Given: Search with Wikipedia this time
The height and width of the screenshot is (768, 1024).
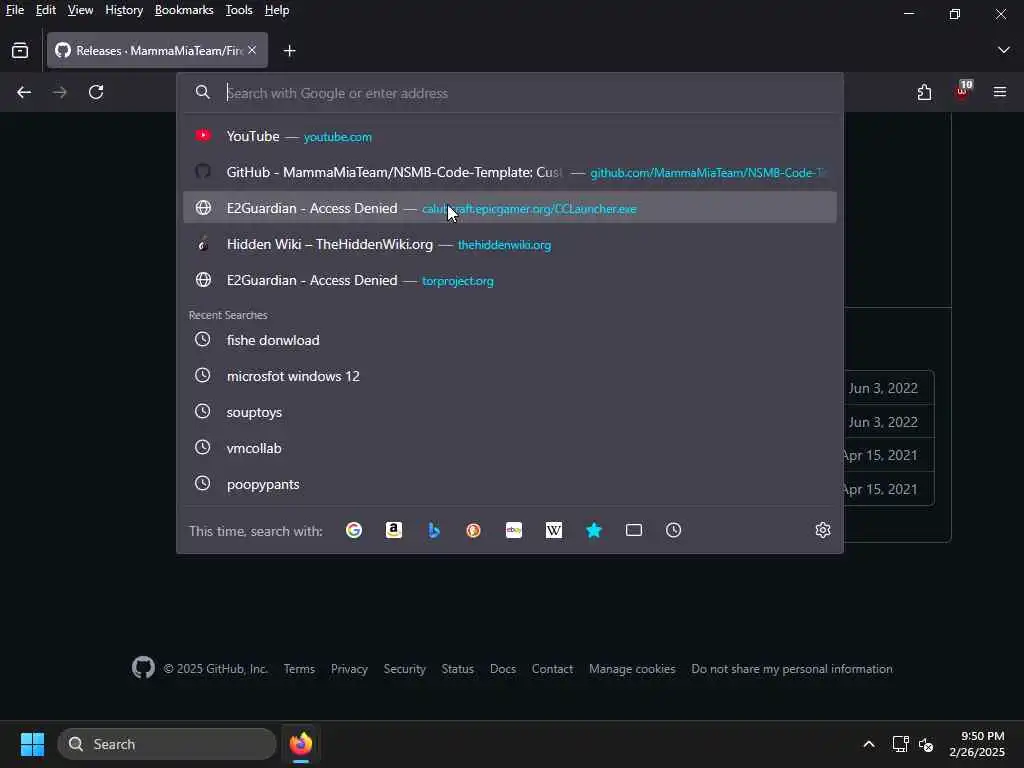Looking at the screenshot, I should pyautogui.click(x=554, y=530).
